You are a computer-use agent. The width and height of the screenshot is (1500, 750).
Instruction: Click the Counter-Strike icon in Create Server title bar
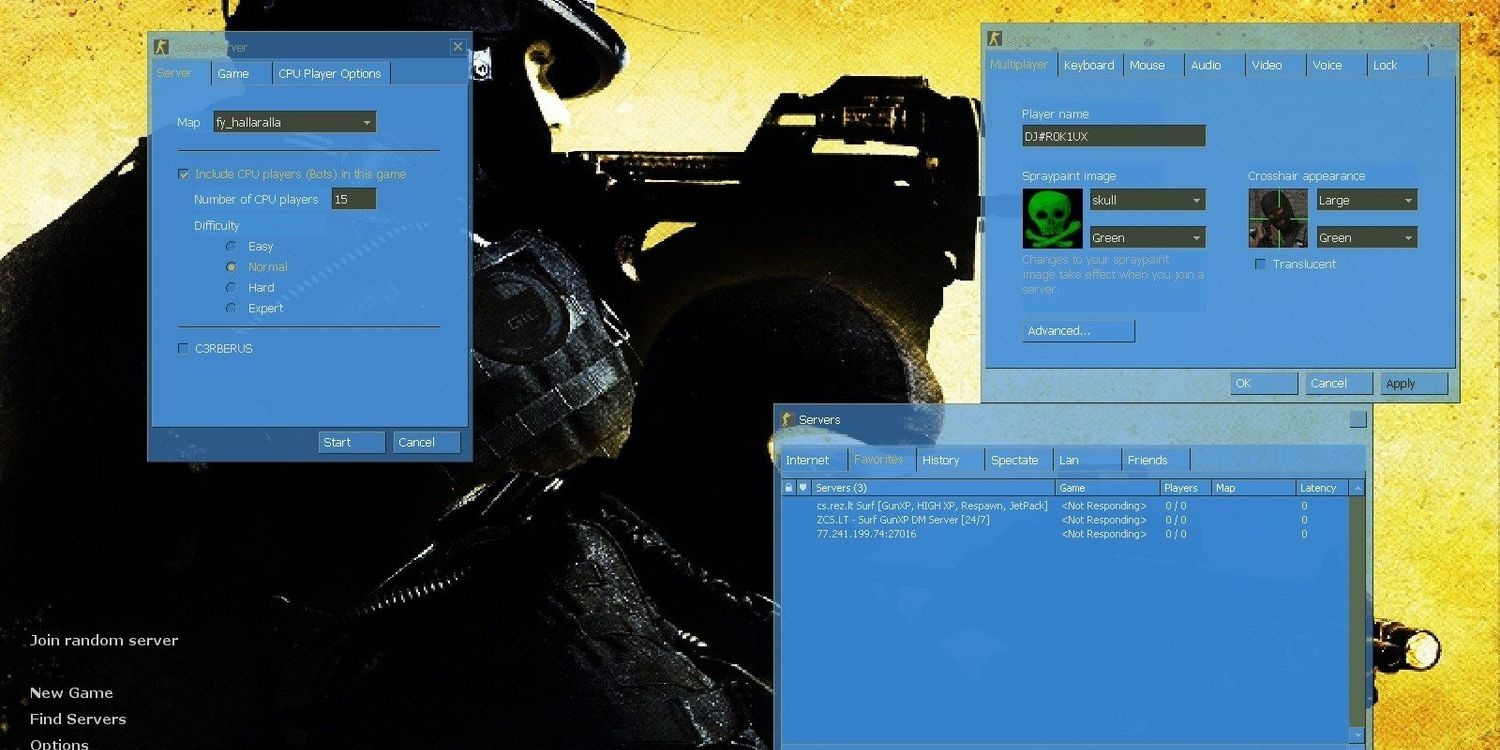[x=161, y=47]
